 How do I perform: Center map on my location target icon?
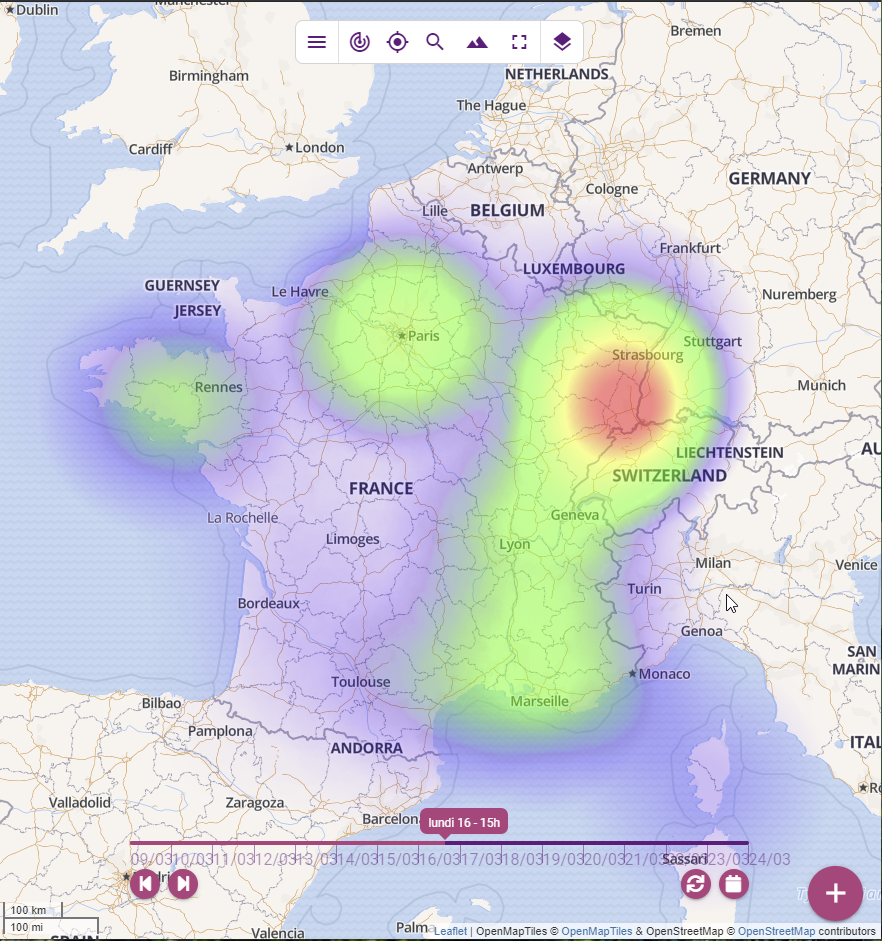pos(398,42)
